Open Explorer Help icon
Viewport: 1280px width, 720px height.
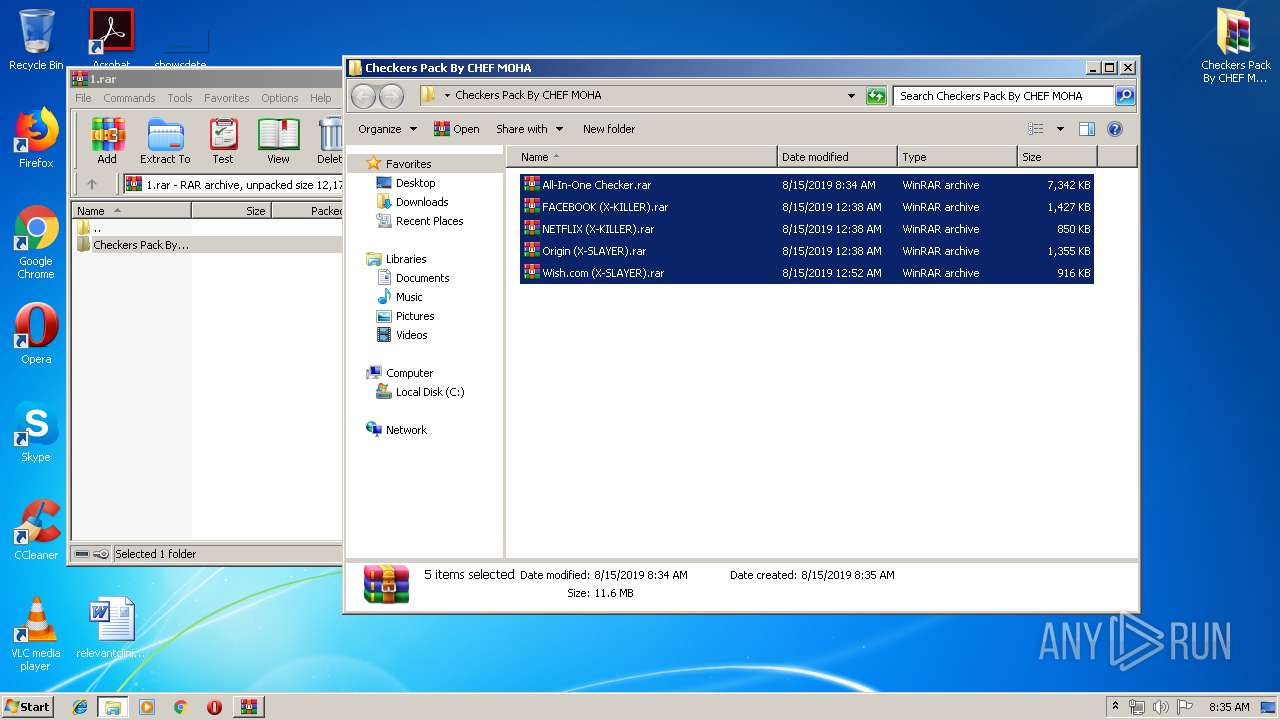click(1115, 129)
